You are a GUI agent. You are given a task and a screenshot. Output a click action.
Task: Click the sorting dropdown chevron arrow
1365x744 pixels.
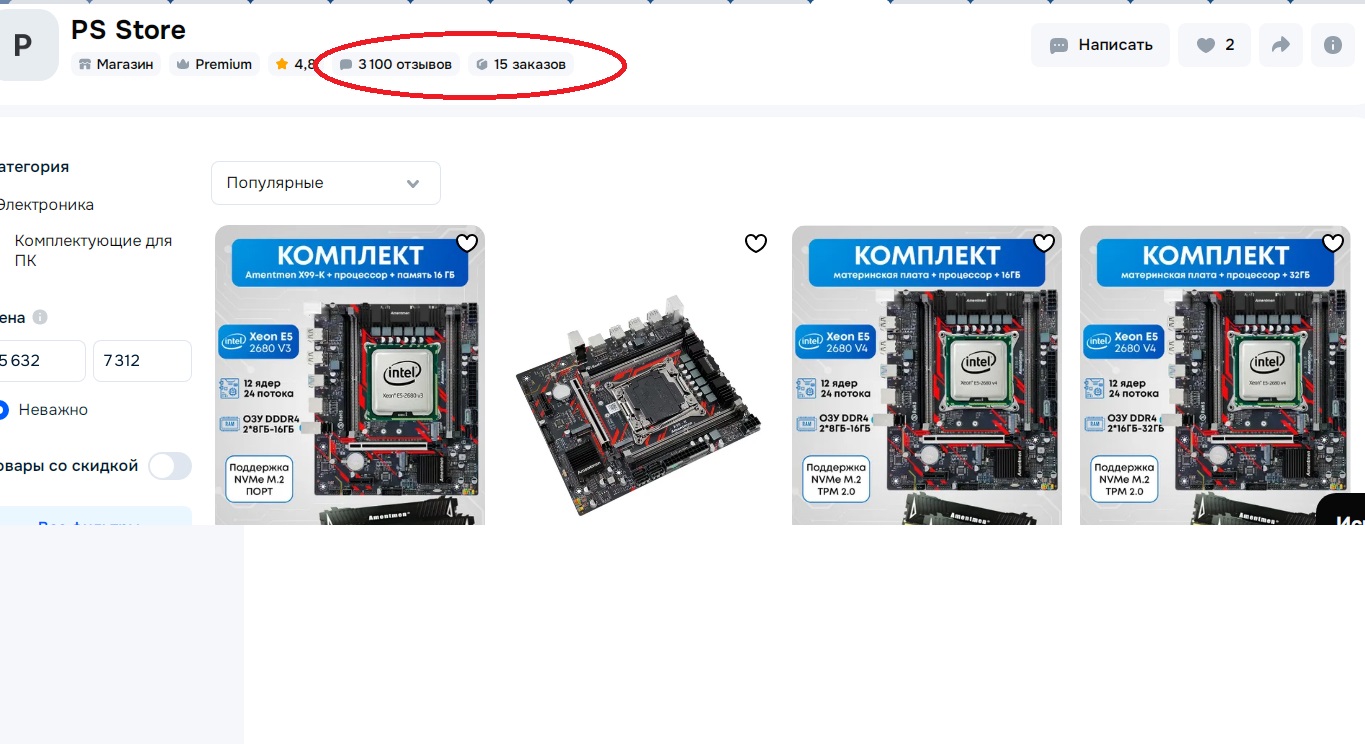[413, 184]
